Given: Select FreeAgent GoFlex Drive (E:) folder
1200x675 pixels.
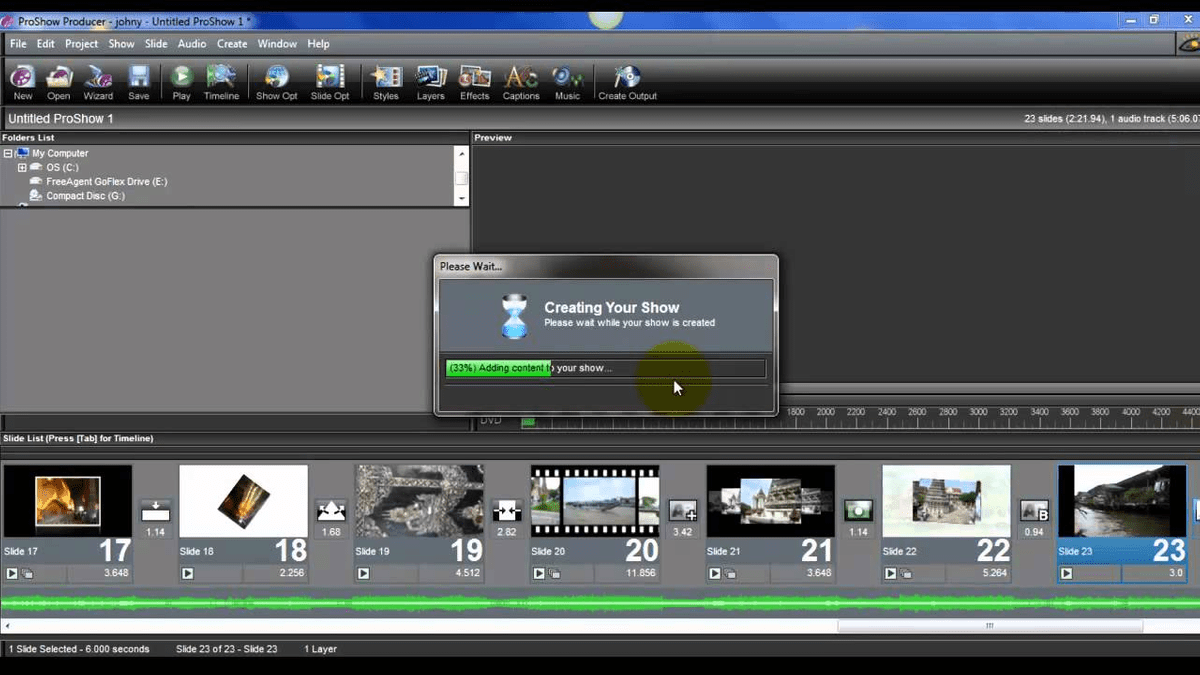Looking at the screenshot, I should tap(106, 182).
